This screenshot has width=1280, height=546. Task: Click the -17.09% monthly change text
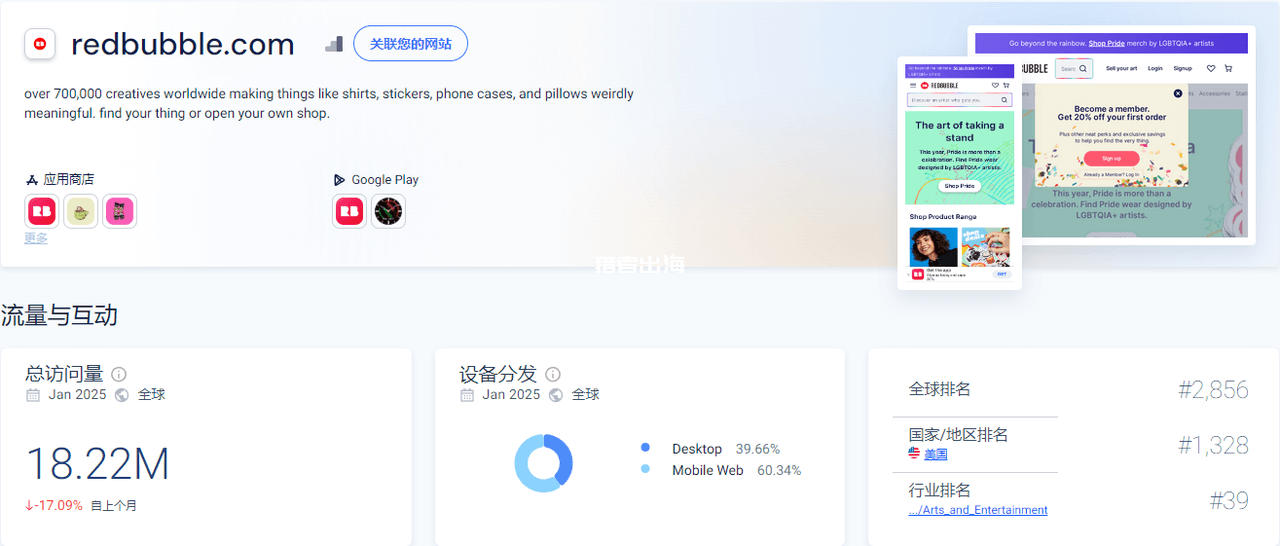pyautogui.click(x=54, y=505)
